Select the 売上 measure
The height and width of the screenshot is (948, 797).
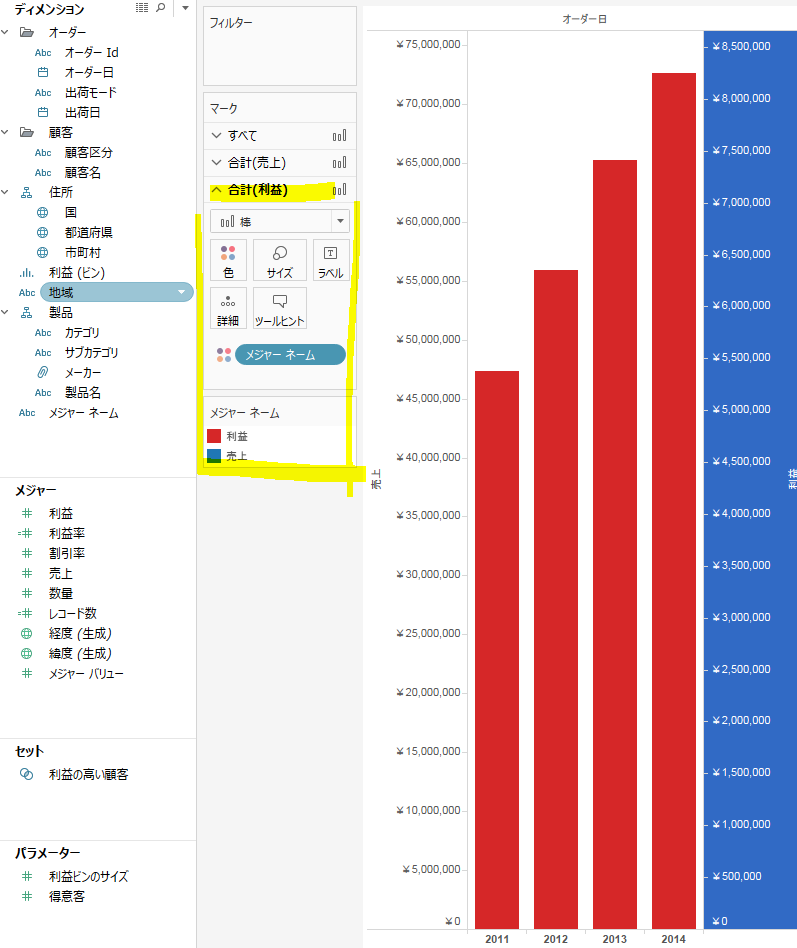(x=60, y=573)
